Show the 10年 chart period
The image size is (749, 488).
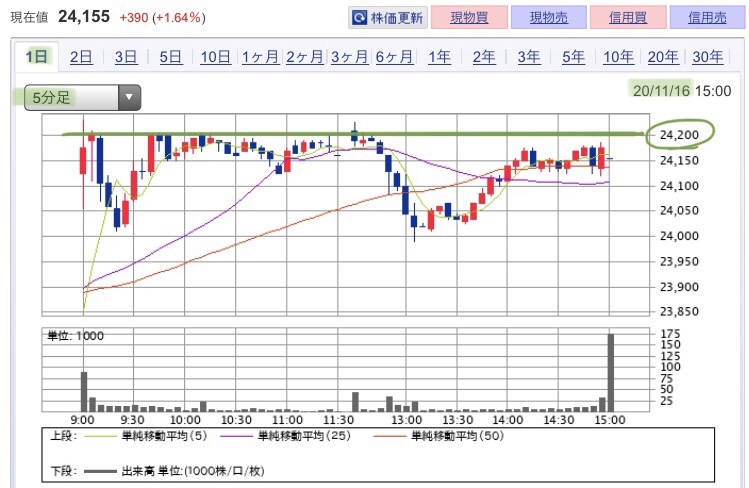(618, 57)
